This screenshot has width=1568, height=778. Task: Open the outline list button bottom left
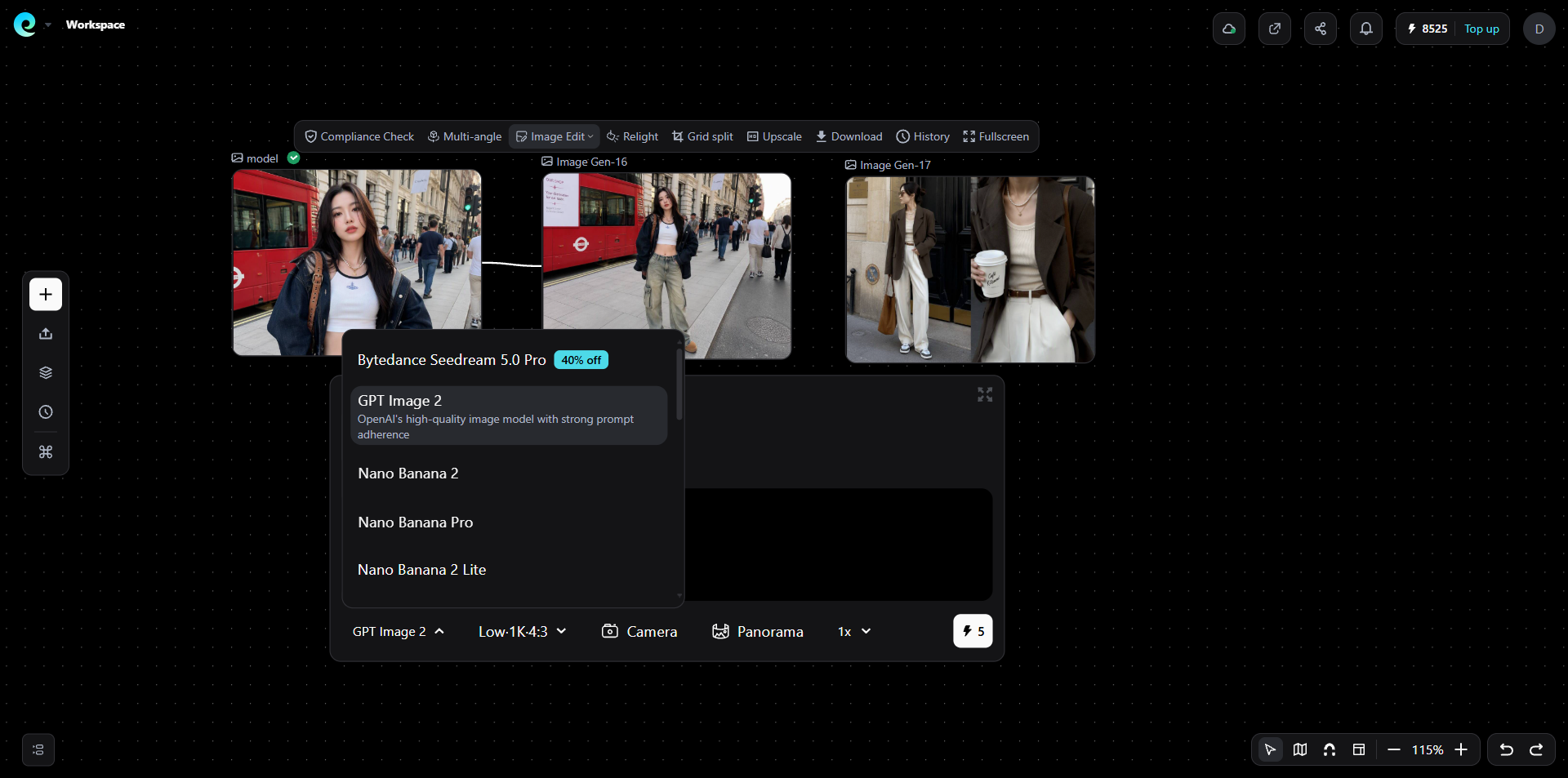click(38, 749)
